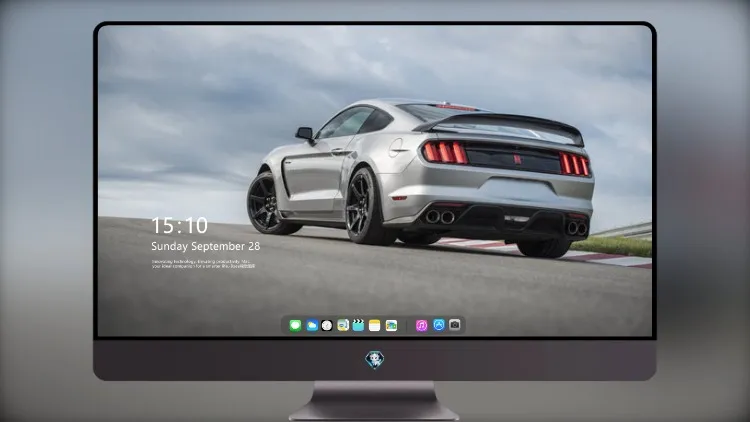Viewport: 750px width, 422px height.
Task: Open the Maps app in dock
Action: 343,325
